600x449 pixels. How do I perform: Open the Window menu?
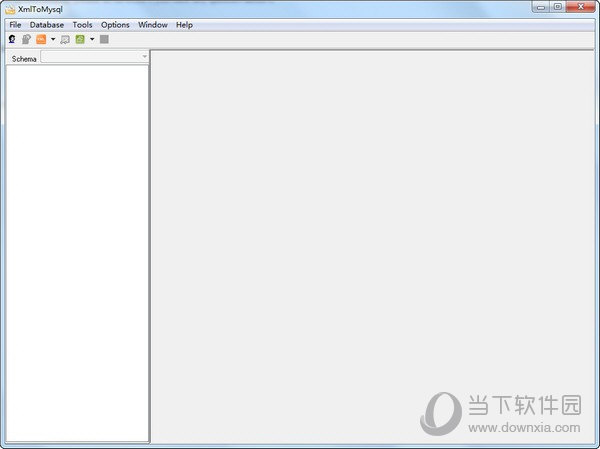153,25
